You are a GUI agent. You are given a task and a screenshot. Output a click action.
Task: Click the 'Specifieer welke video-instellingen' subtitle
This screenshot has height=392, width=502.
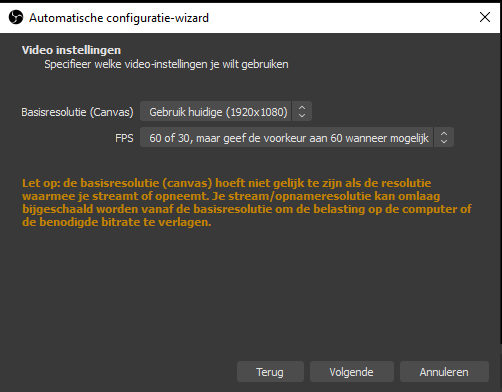click(166, 64)
